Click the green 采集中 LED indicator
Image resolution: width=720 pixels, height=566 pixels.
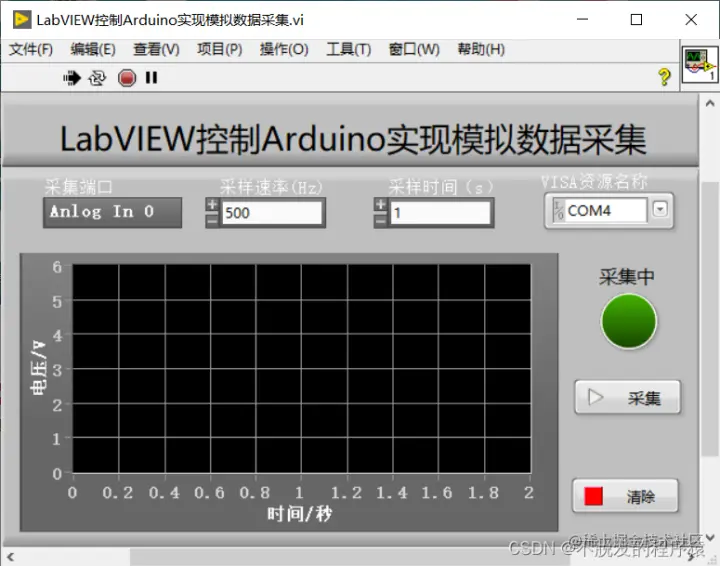tap(628, 322)
